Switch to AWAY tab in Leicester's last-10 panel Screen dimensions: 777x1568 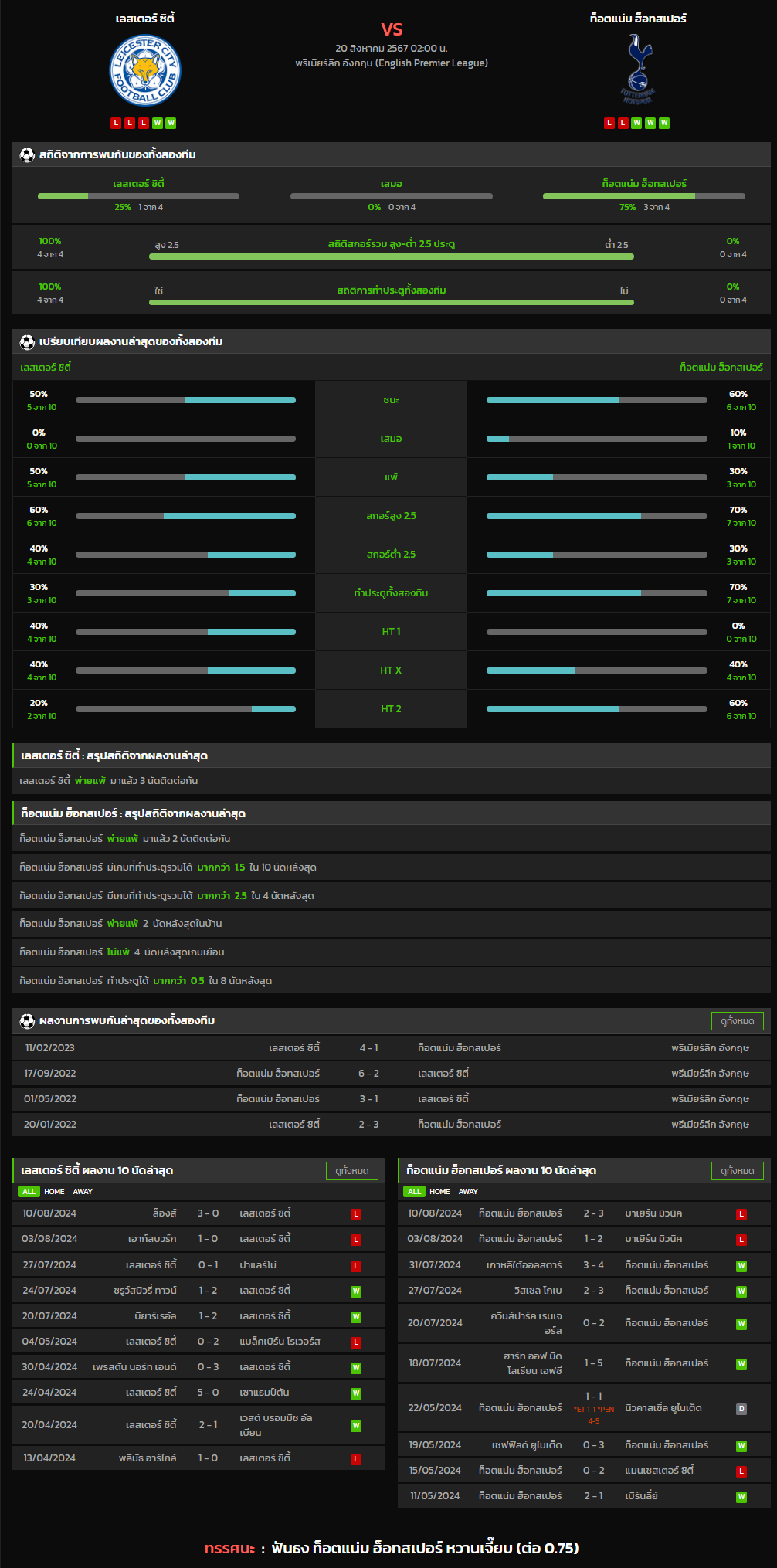point(83,1192)
